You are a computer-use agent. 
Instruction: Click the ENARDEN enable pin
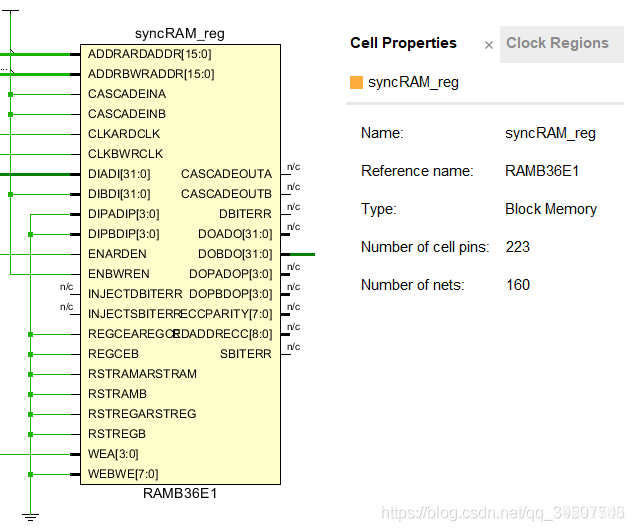(117, 254)
